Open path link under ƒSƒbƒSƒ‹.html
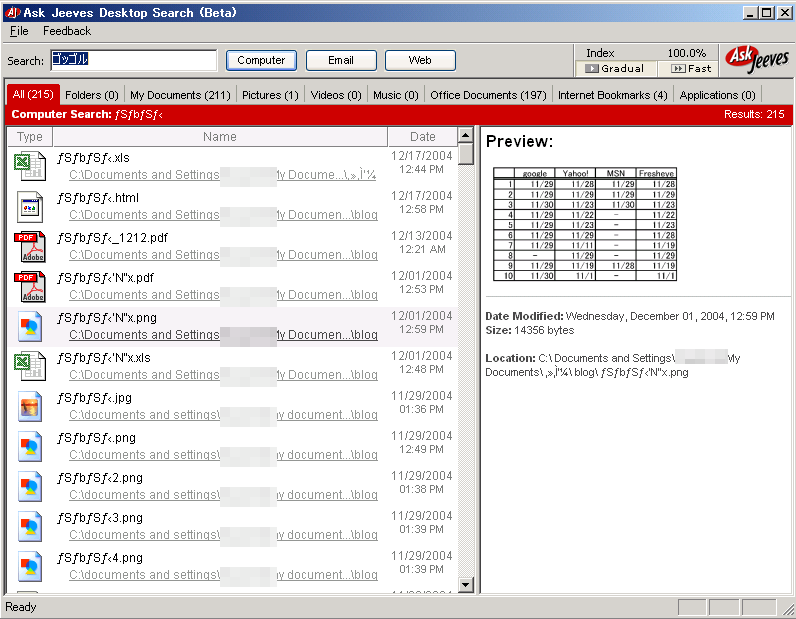 223,215
